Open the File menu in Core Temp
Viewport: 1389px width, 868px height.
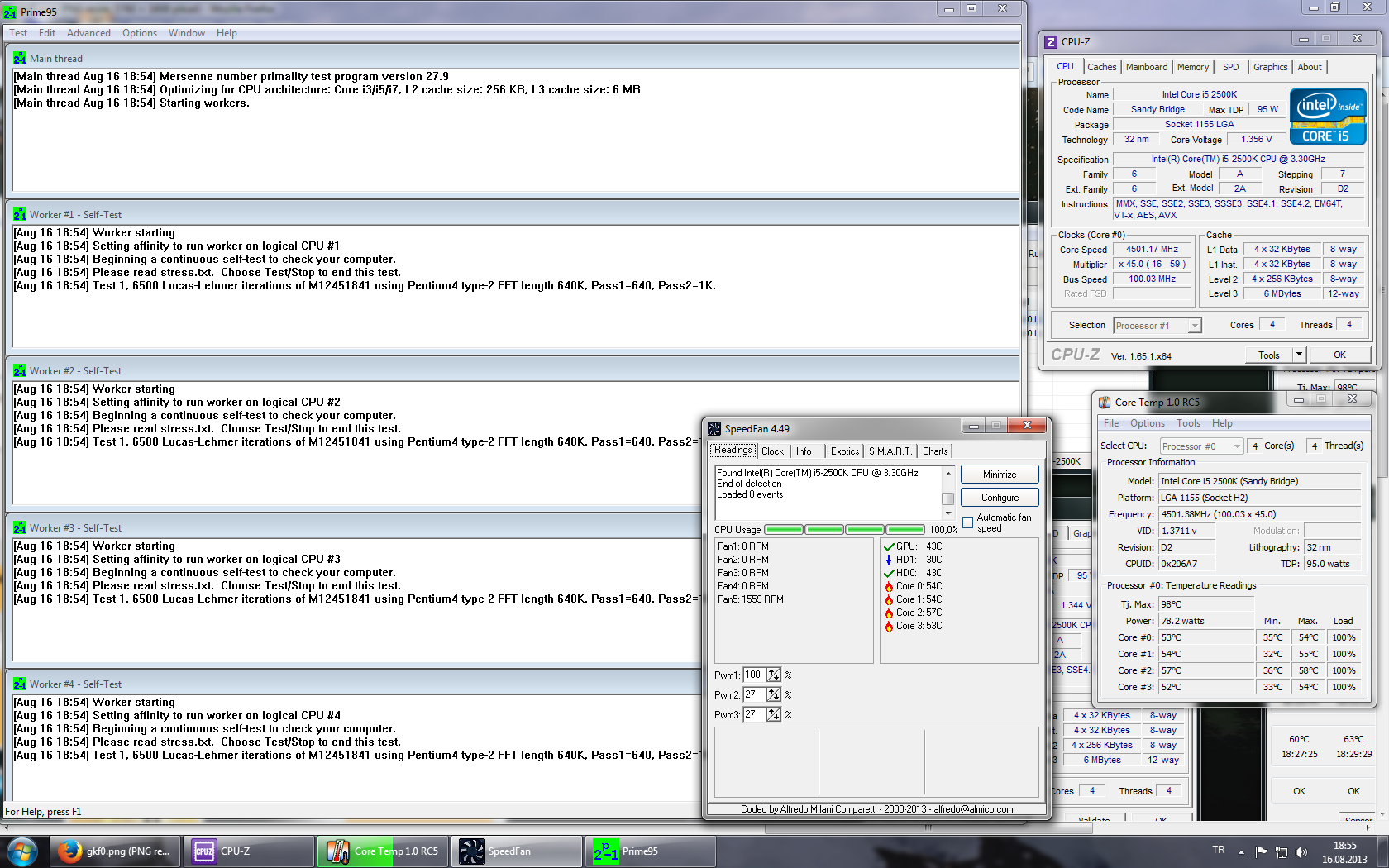pos(1111,423)
